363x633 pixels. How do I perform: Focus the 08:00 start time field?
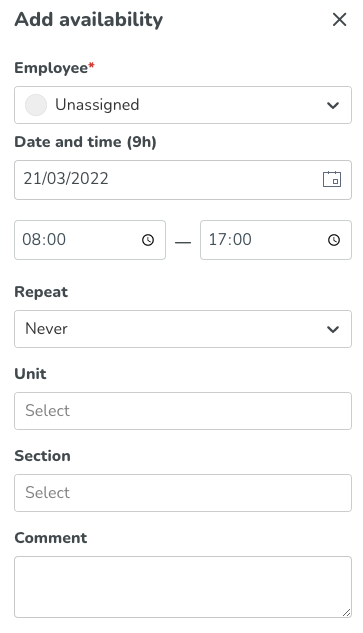click(x=90, y=240)
